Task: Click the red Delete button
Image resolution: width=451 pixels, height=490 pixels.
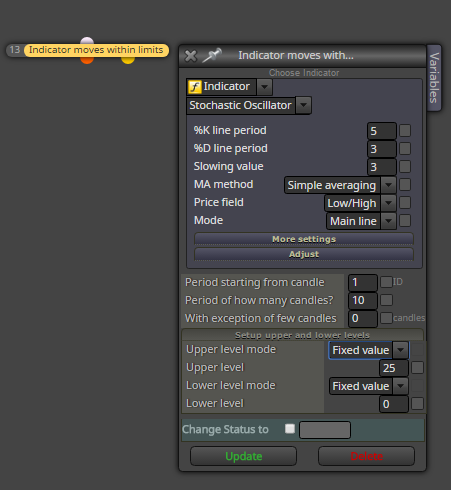Action: coord(367,456)
